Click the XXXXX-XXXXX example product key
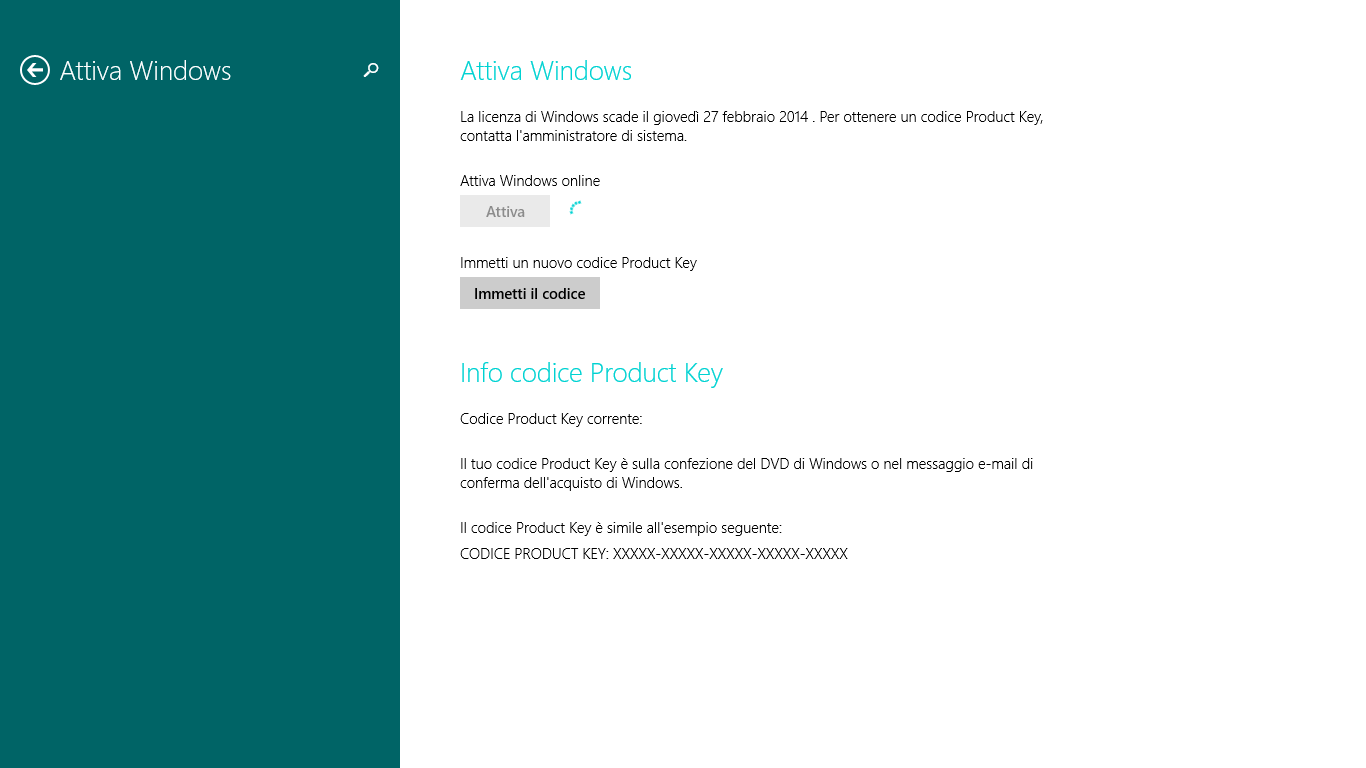 point(730,554)
